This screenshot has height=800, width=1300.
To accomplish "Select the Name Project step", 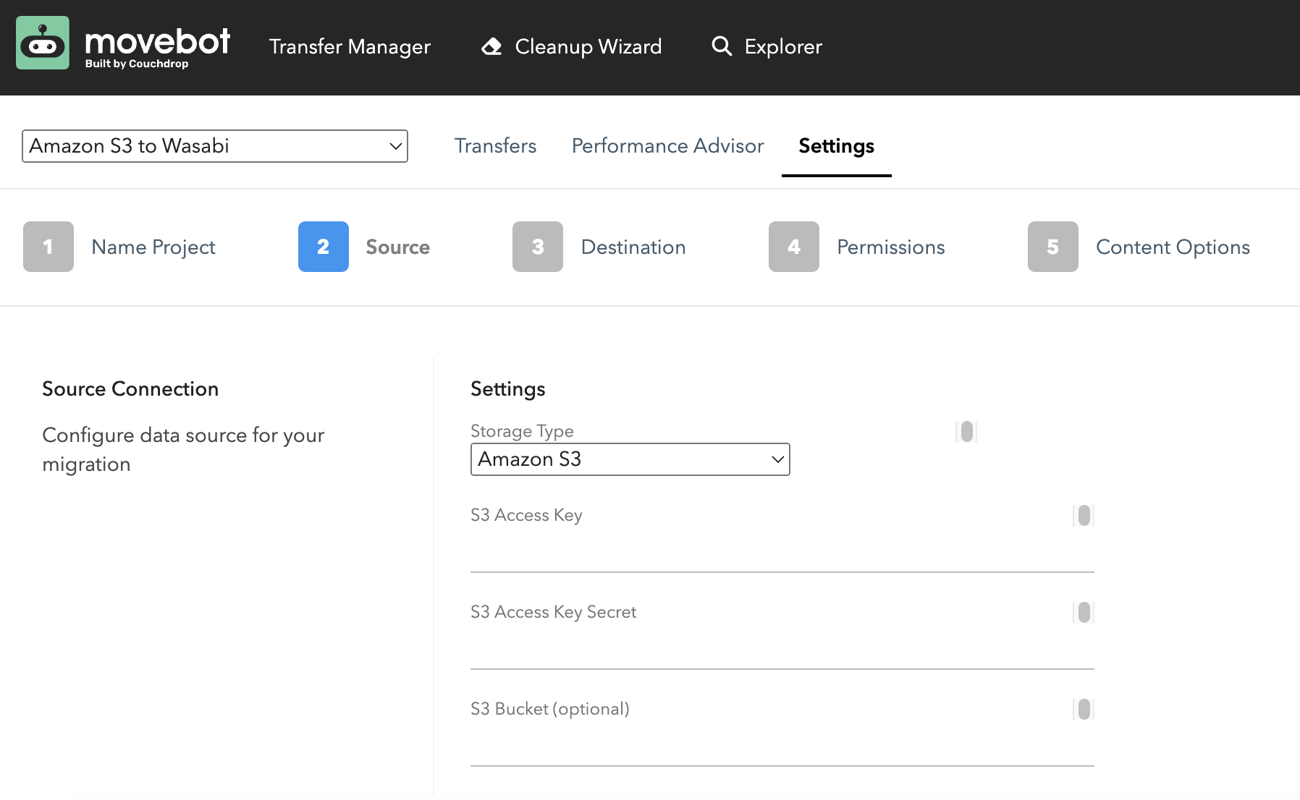I will pos(152,247).
